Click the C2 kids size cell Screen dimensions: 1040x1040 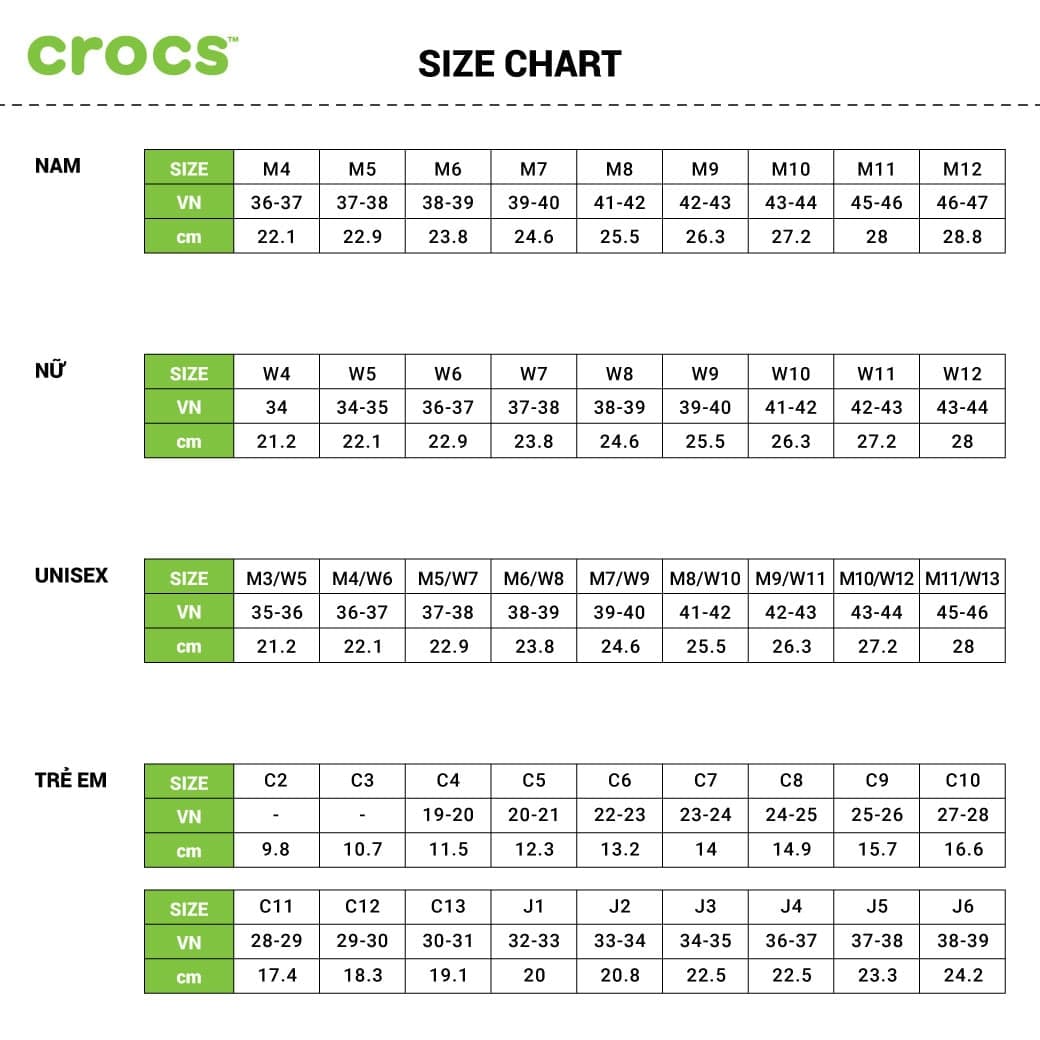coord(276,781)
